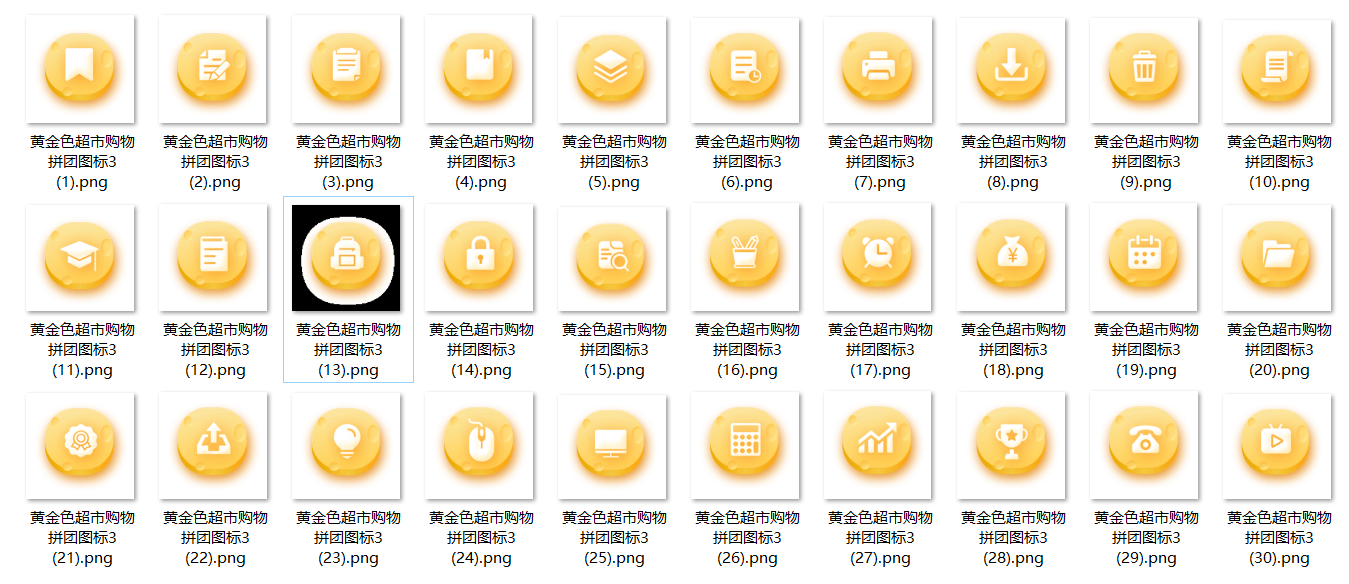
Task: Click file name ending in (28).png
Action: [x=1011, y=538]
